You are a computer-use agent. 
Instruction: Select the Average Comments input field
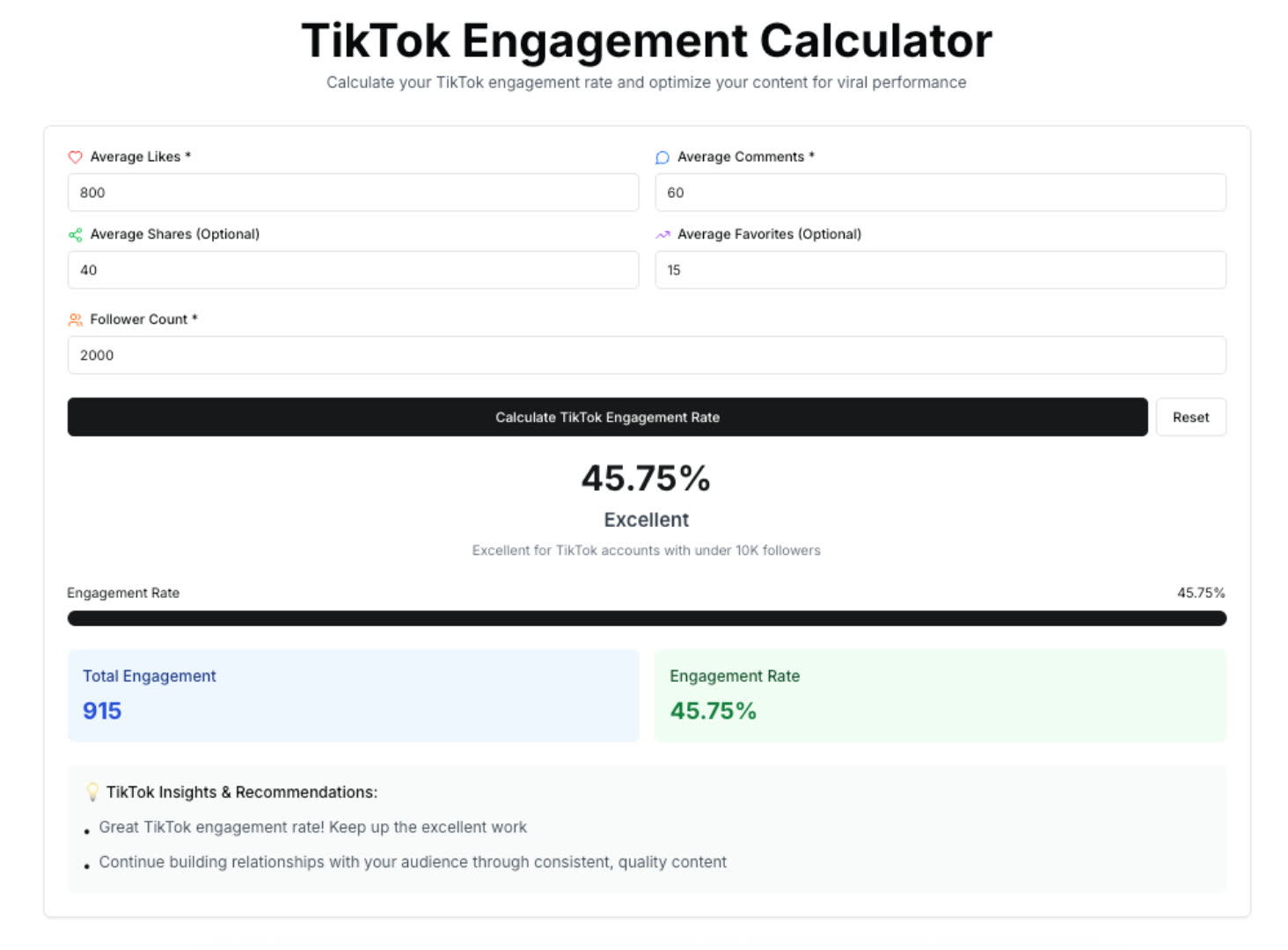[x=940, y=193]
